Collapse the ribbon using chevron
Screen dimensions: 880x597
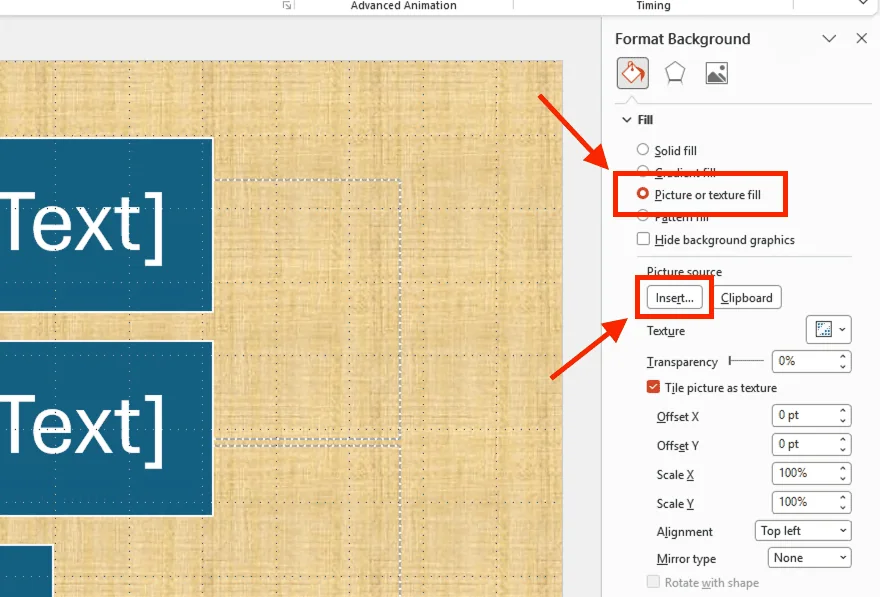coord(863,3)
